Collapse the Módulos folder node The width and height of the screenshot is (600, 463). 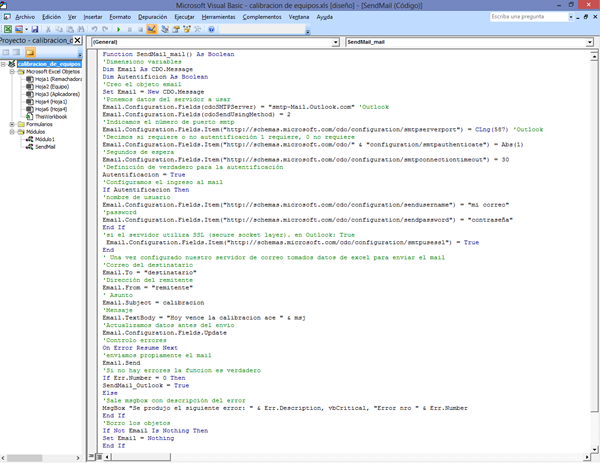coord(11,132)
